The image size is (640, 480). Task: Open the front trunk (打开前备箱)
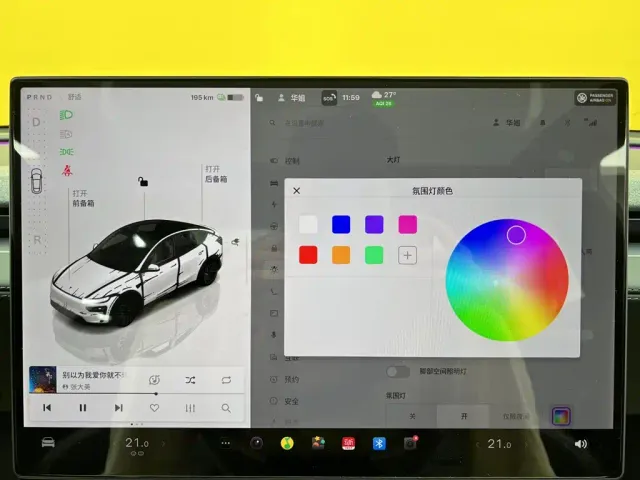(x=83, y=198)
